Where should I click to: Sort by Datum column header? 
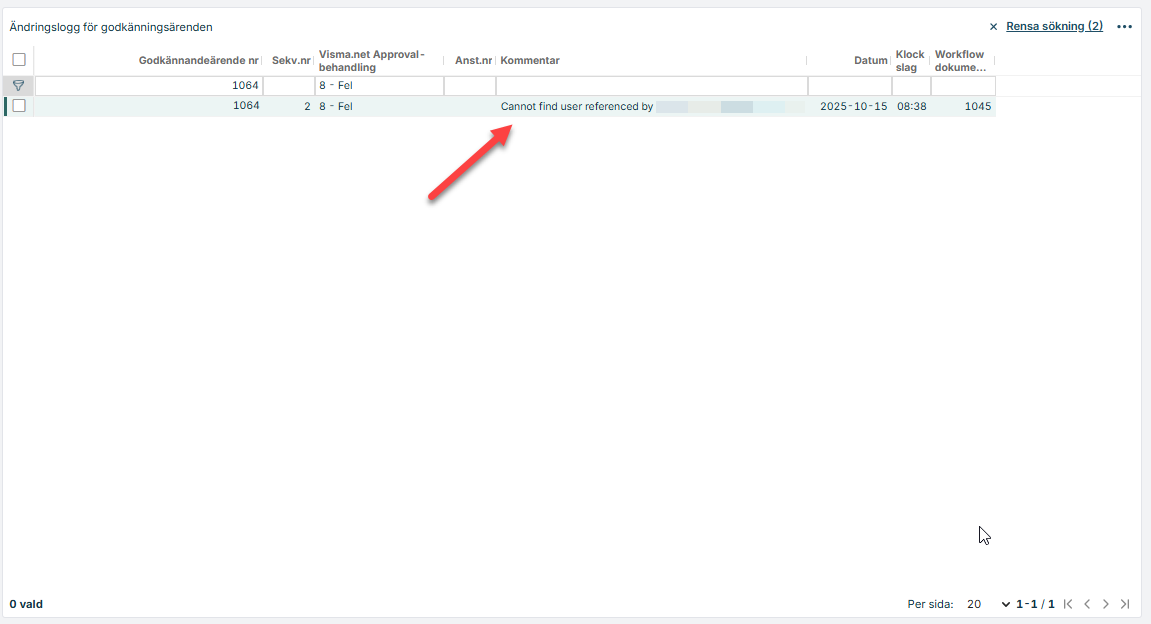870,61
